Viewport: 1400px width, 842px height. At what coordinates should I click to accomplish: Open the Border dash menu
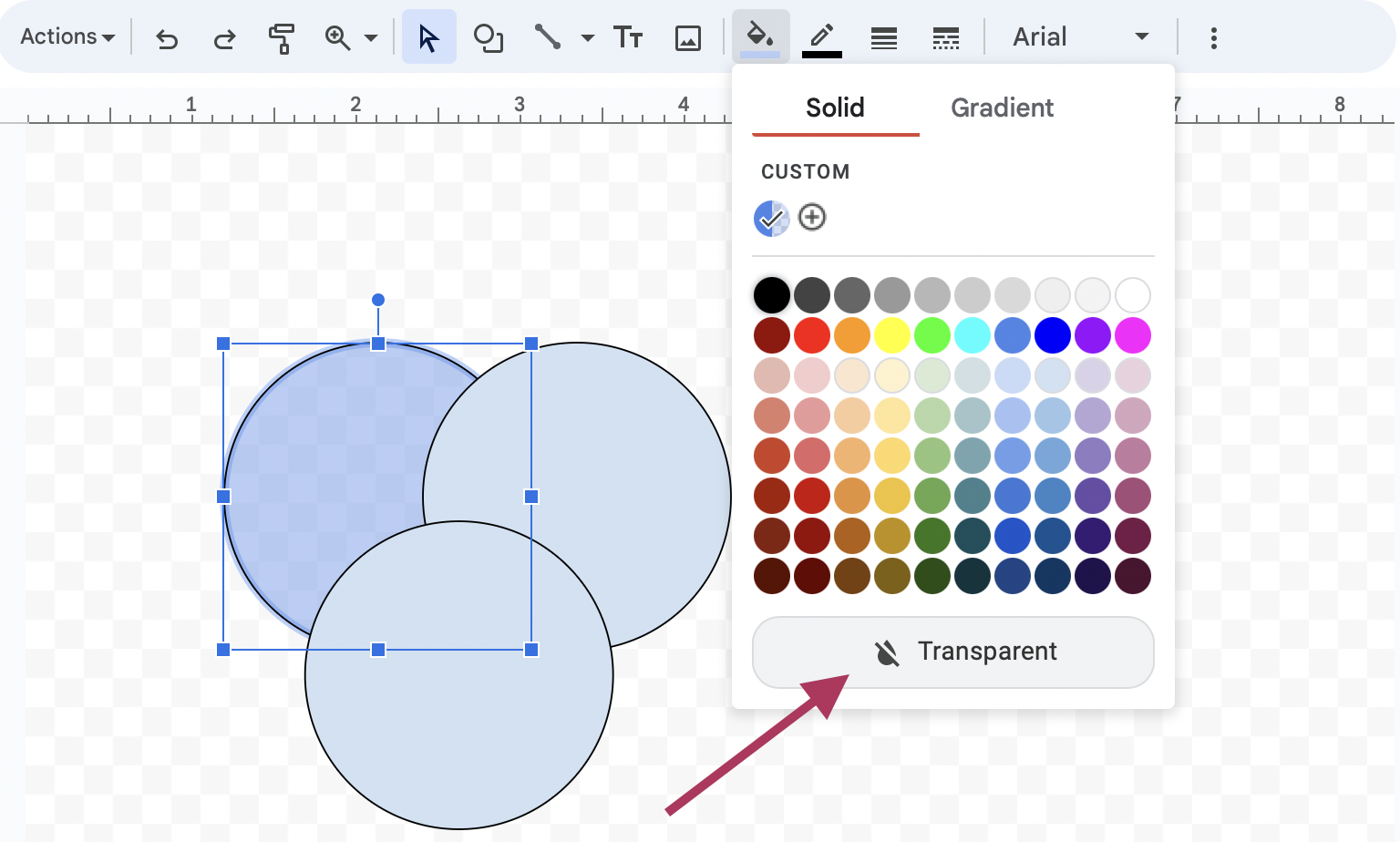tap(945, 37)
